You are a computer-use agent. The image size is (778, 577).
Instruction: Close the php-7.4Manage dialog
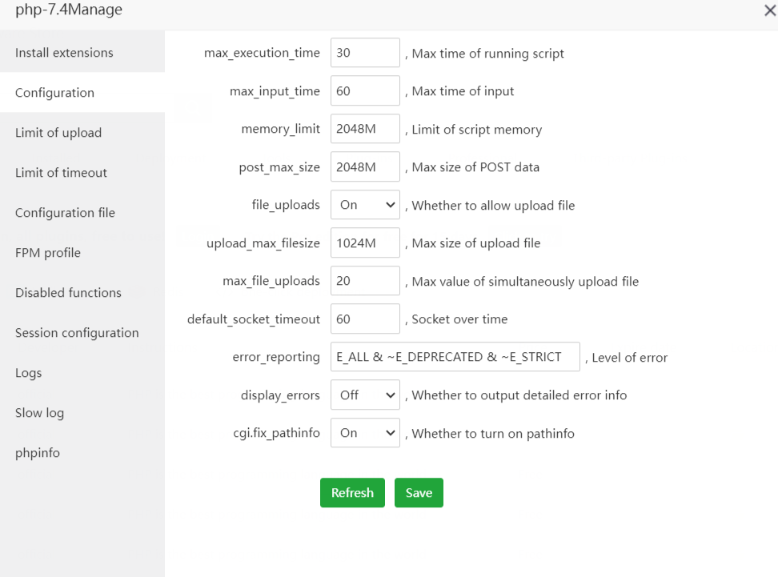[769, 10]
